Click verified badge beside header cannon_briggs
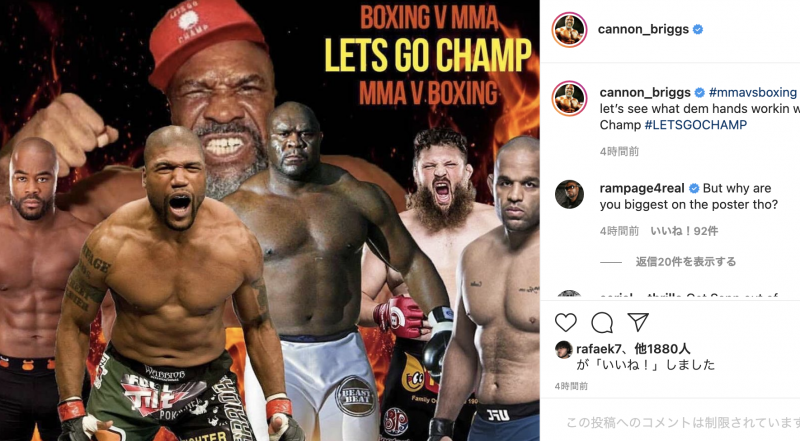The width and height of the screenshot is (800, 441). (697, 30)
